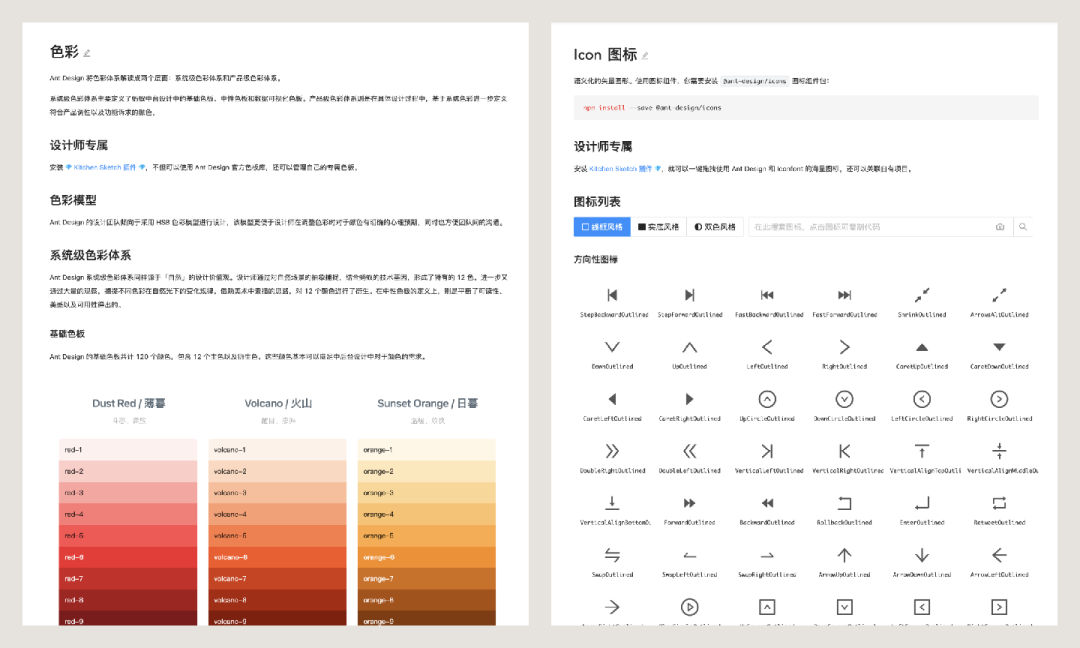The width and height of the screenshot is (1080, 648).
Task: Click the edit pencil beside Icon title
Action: pyautogui.click(x=645, y=56)
